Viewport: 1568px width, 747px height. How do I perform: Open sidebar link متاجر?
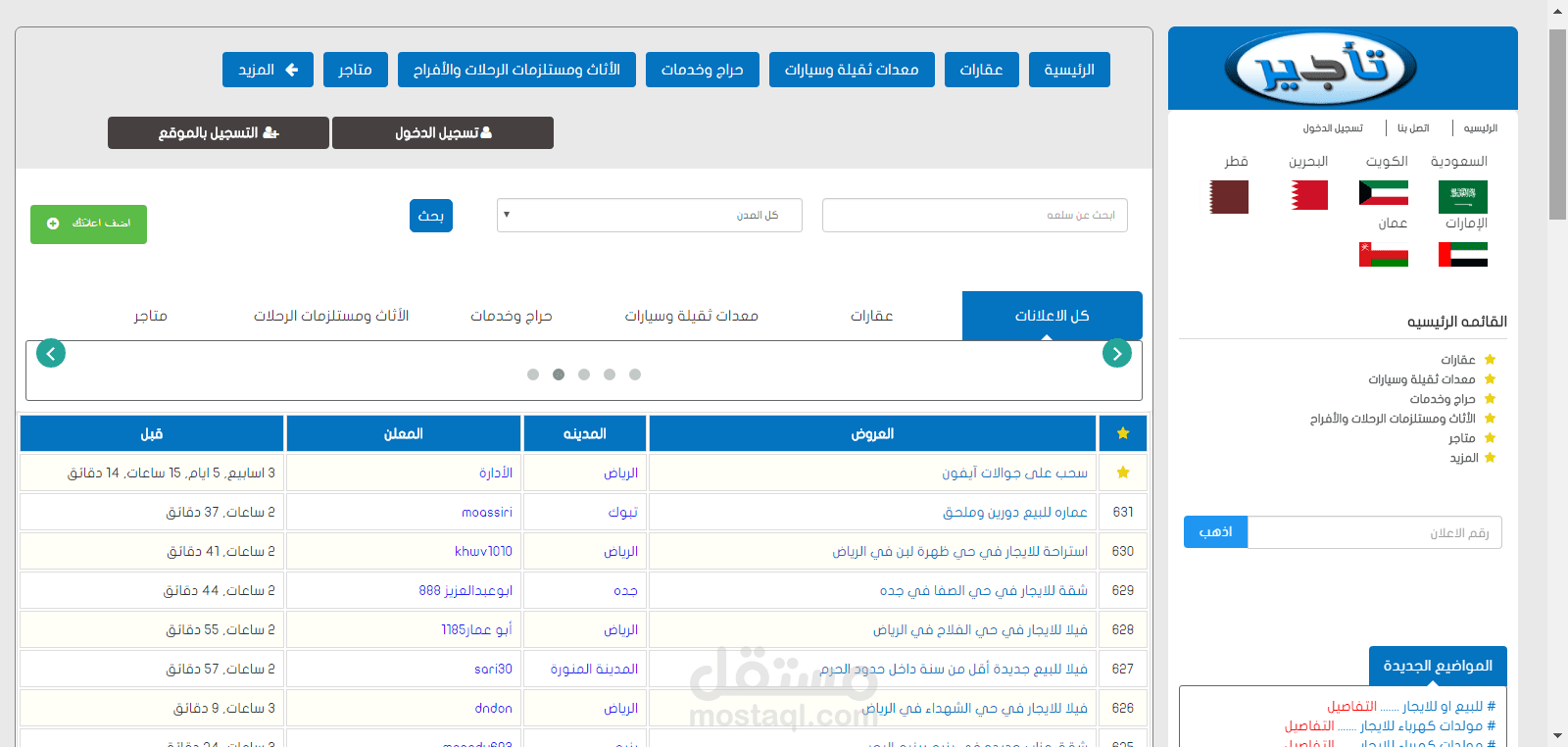point(1462,438)
